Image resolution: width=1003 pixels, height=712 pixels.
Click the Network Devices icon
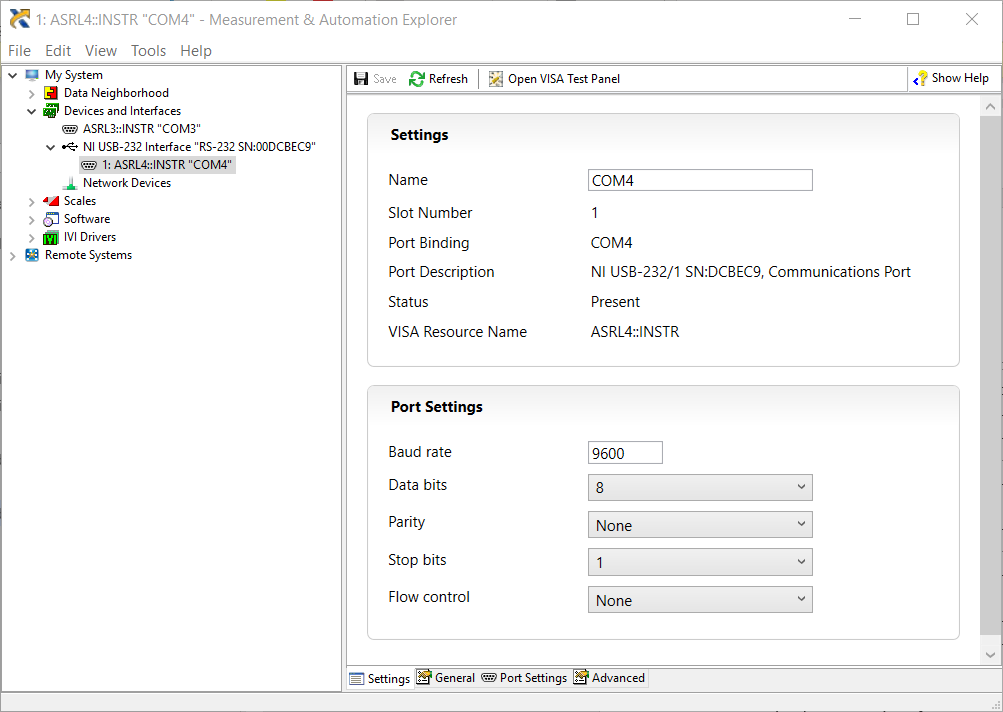pyautogui.click(x=71, y=182)
